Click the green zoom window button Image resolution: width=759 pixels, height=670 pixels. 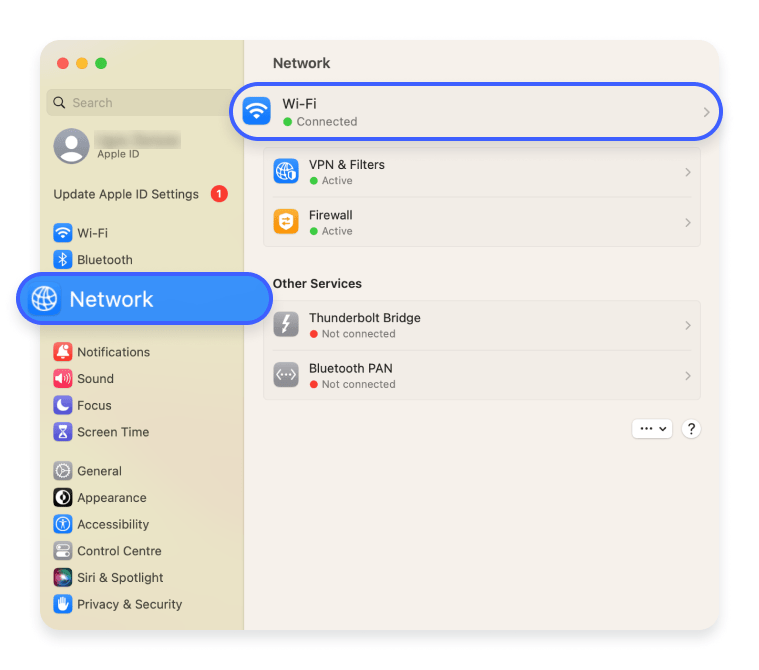[x=101, y=63]
